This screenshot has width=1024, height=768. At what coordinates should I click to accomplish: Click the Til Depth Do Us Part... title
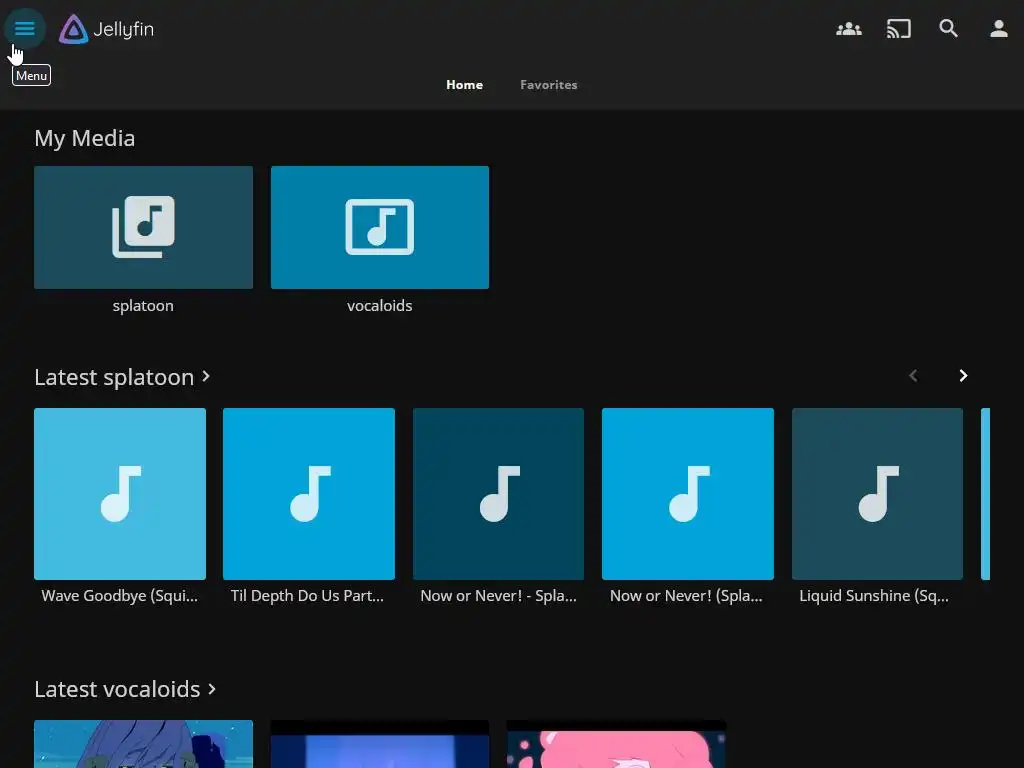(308, 596)
